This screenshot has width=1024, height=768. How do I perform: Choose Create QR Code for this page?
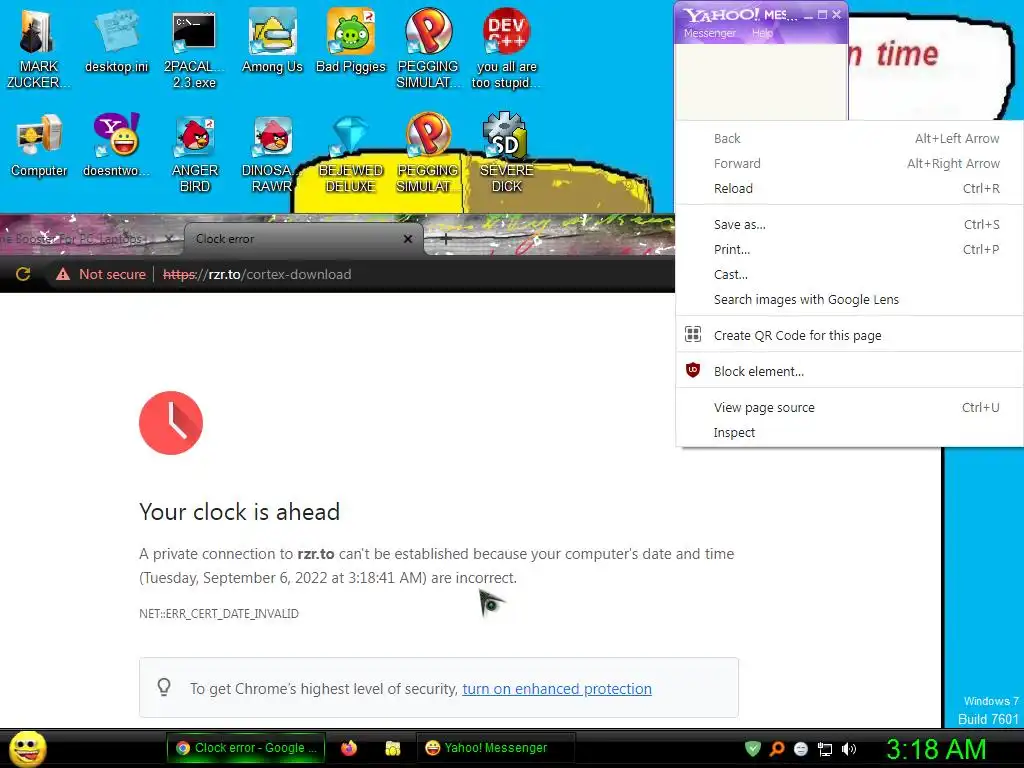[x=849, y=335]
